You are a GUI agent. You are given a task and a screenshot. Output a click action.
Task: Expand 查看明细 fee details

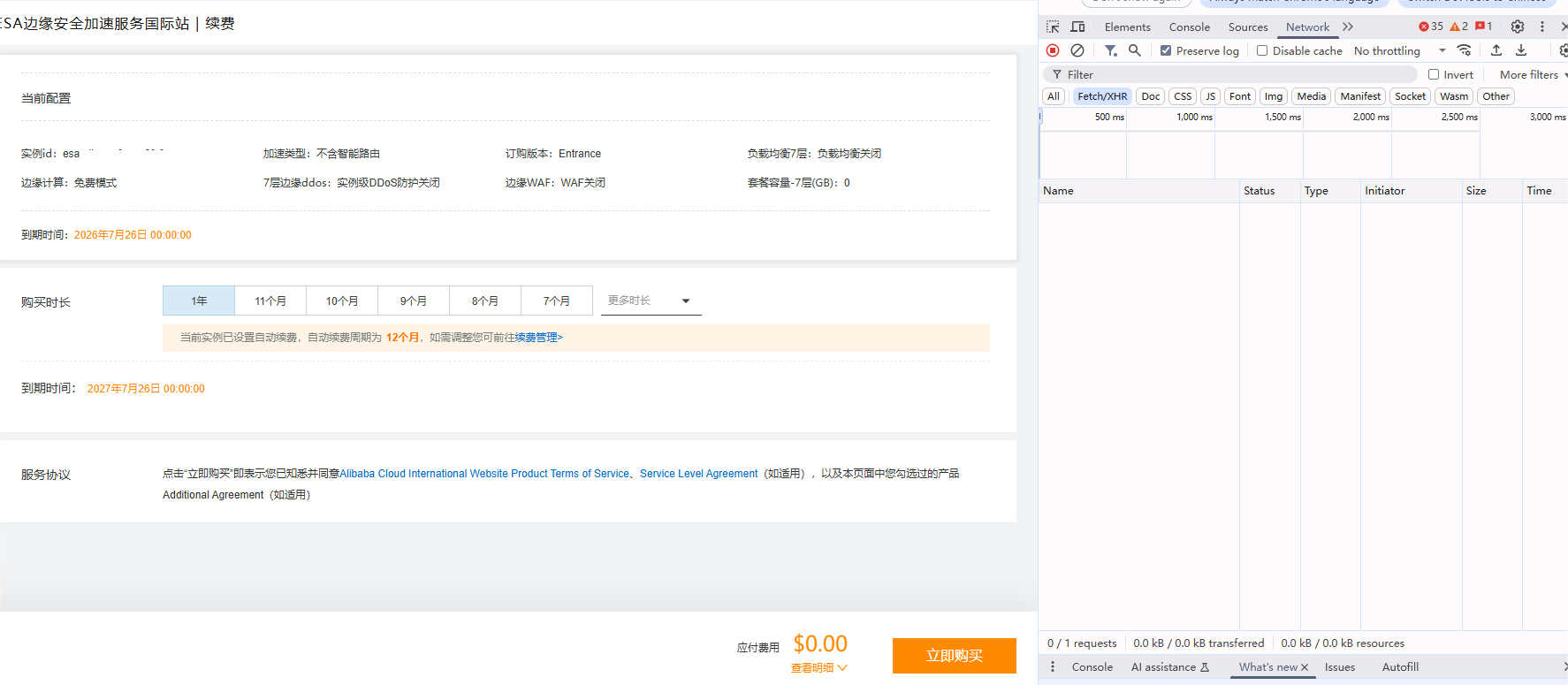(x=819, y=668)
